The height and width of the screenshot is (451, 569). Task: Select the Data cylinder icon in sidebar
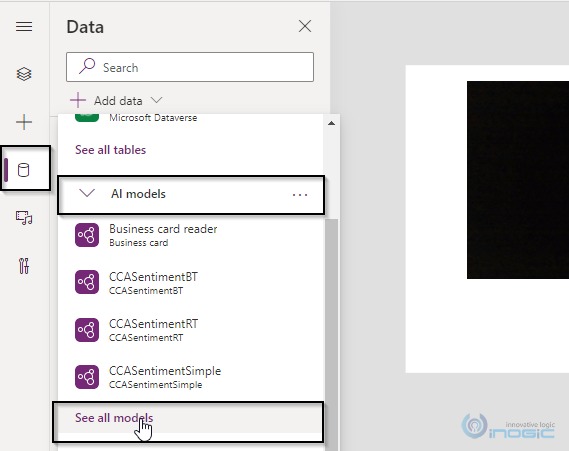click(x=24, y=170)
